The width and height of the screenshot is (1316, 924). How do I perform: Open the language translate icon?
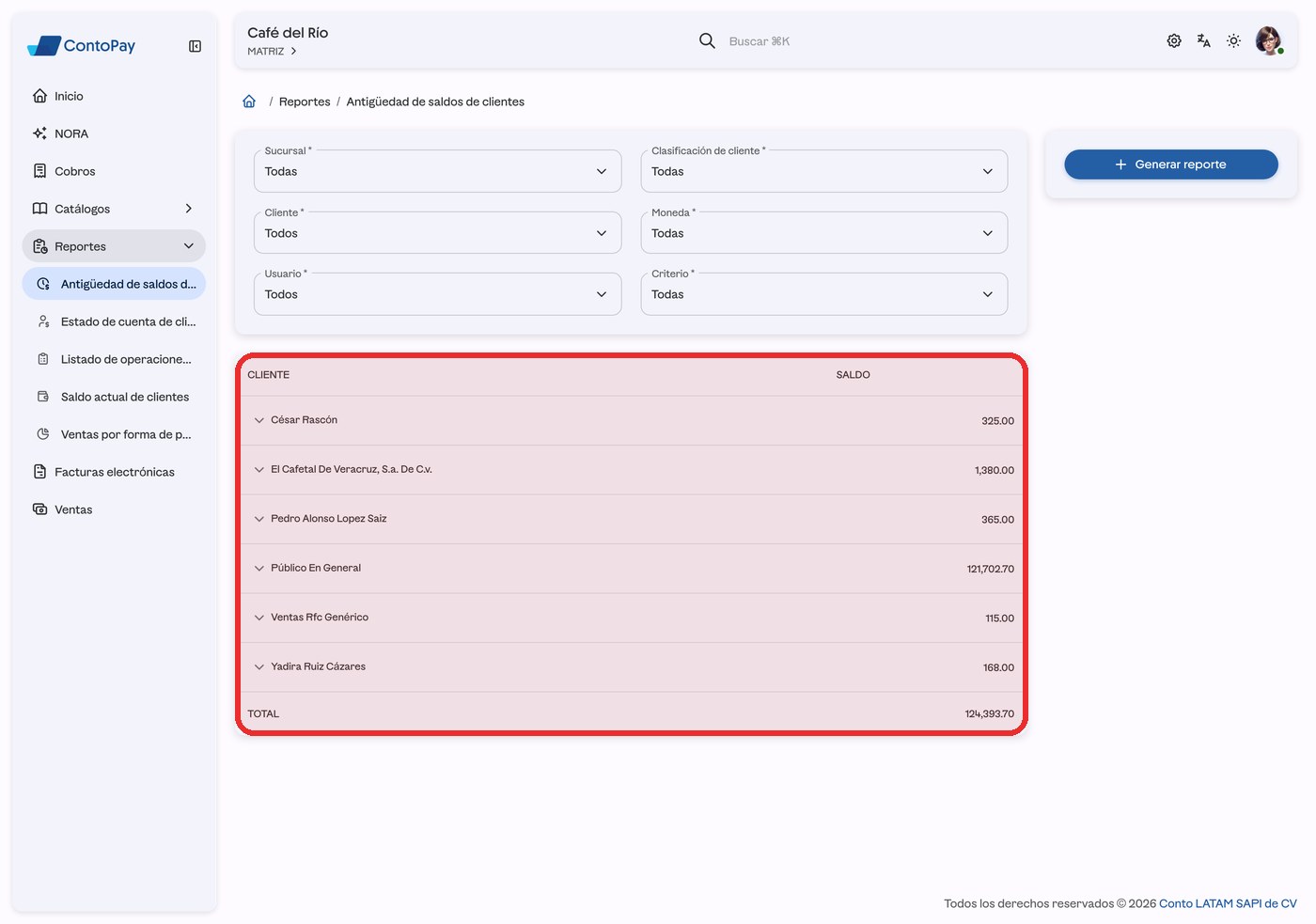pyautogui.click(x=1203, y=40)
